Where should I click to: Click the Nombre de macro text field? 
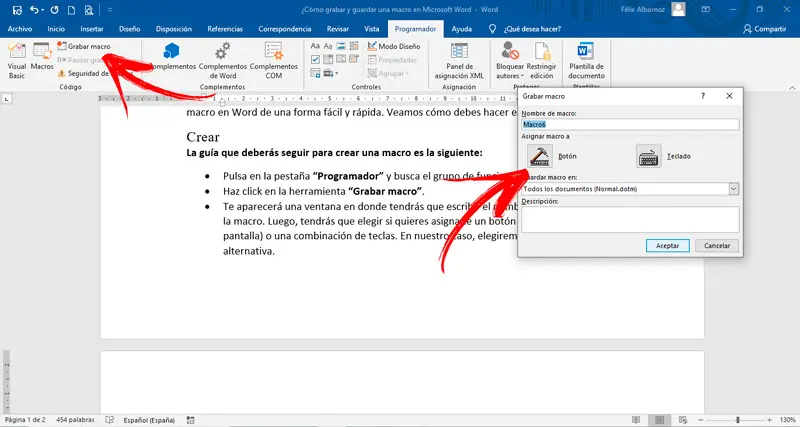point(630,124)
